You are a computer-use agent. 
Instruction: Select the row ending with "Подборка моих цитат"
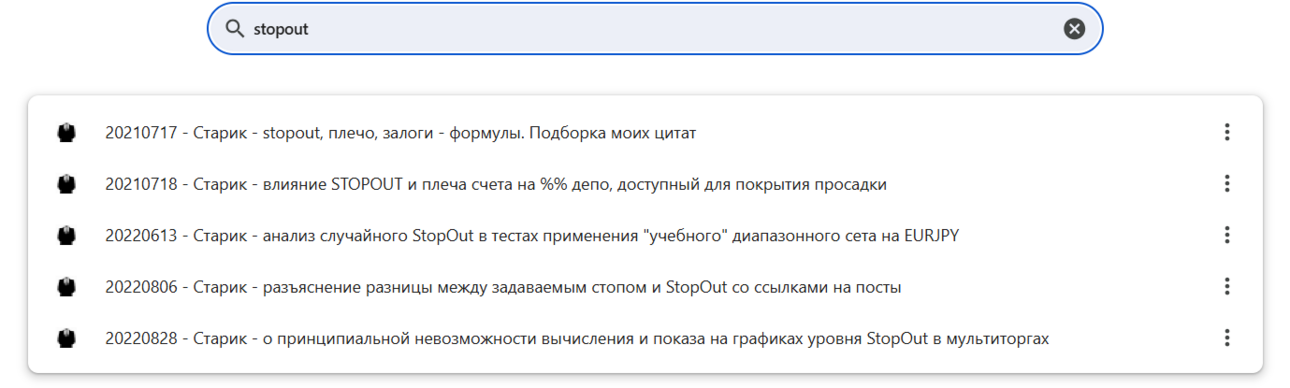pyautogui.click(x=645, y=132)
